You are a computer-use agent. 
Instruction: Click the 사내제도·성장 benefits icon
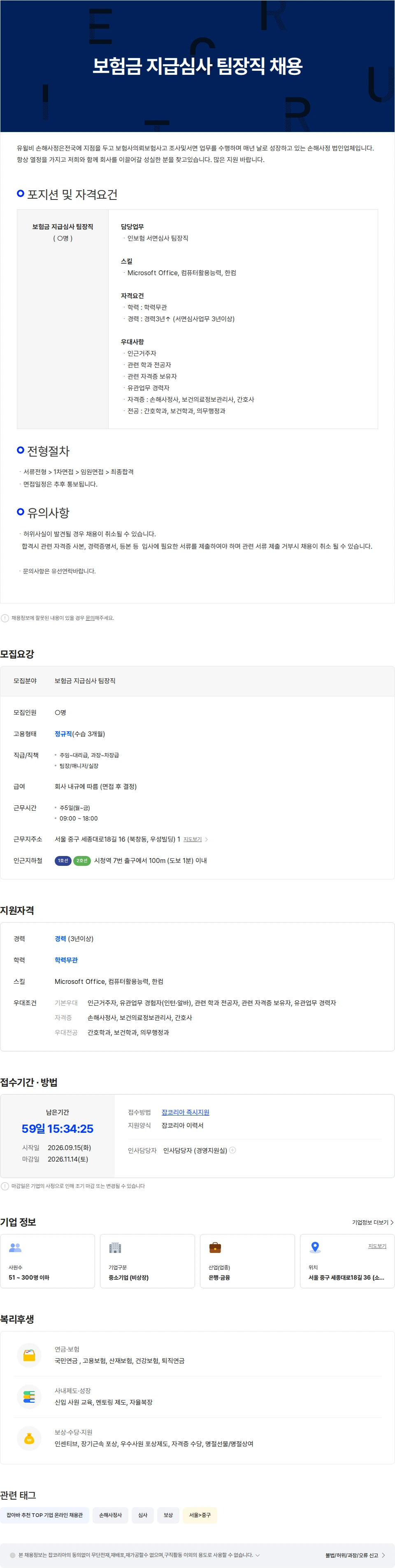click(29, 1396)
